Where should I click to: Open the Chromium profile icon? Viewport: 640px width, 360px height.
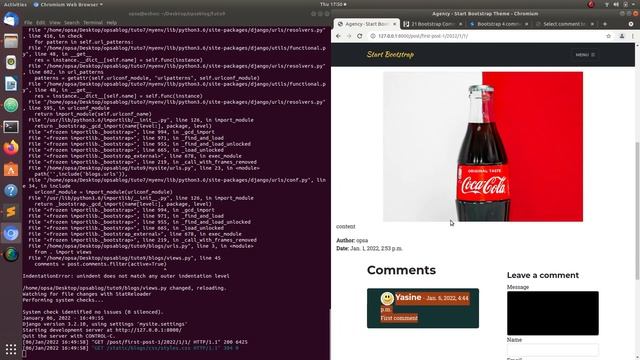pos(622,36)
